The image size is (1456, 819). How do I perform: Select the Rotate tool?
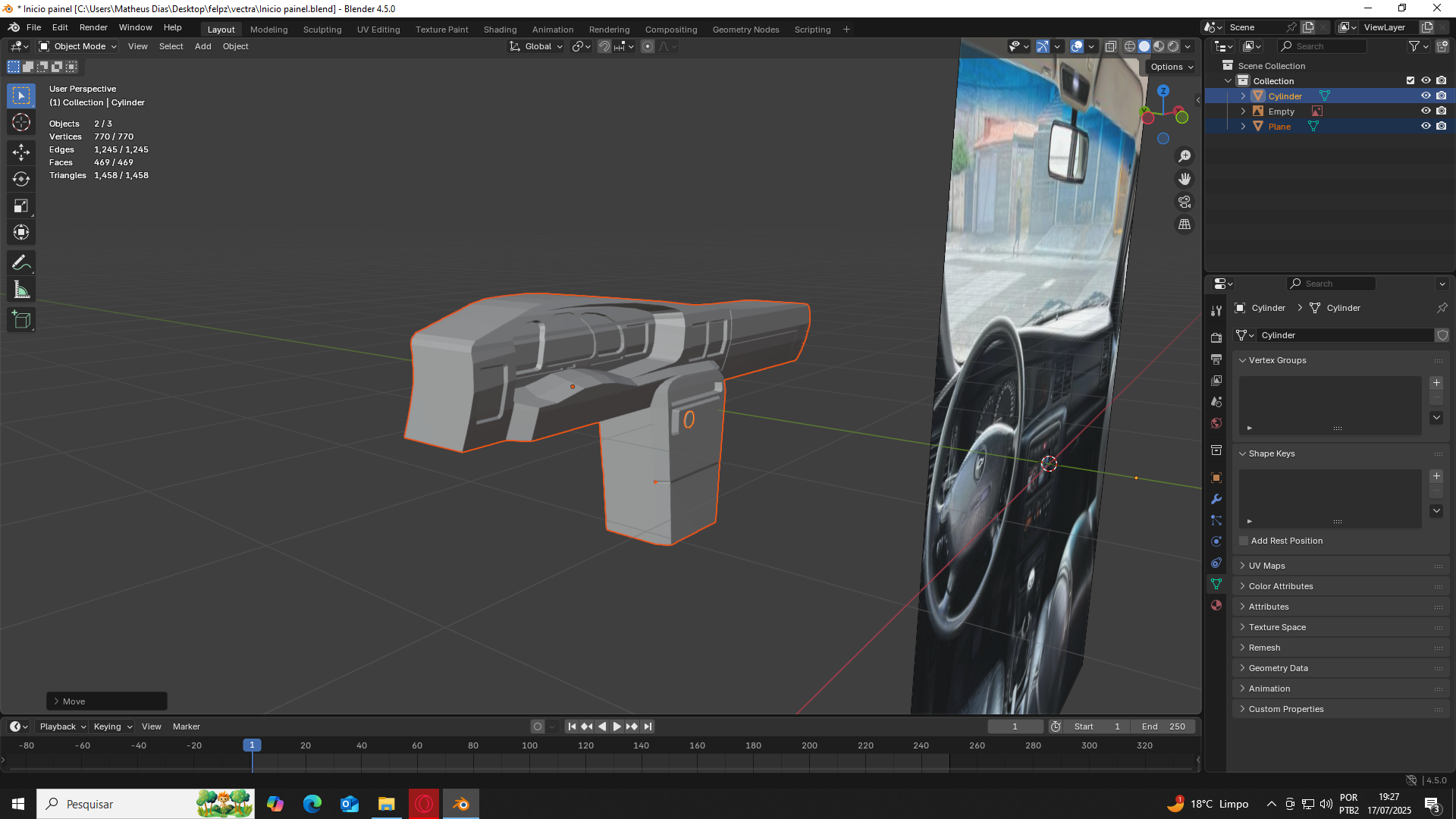click(21, 179)
